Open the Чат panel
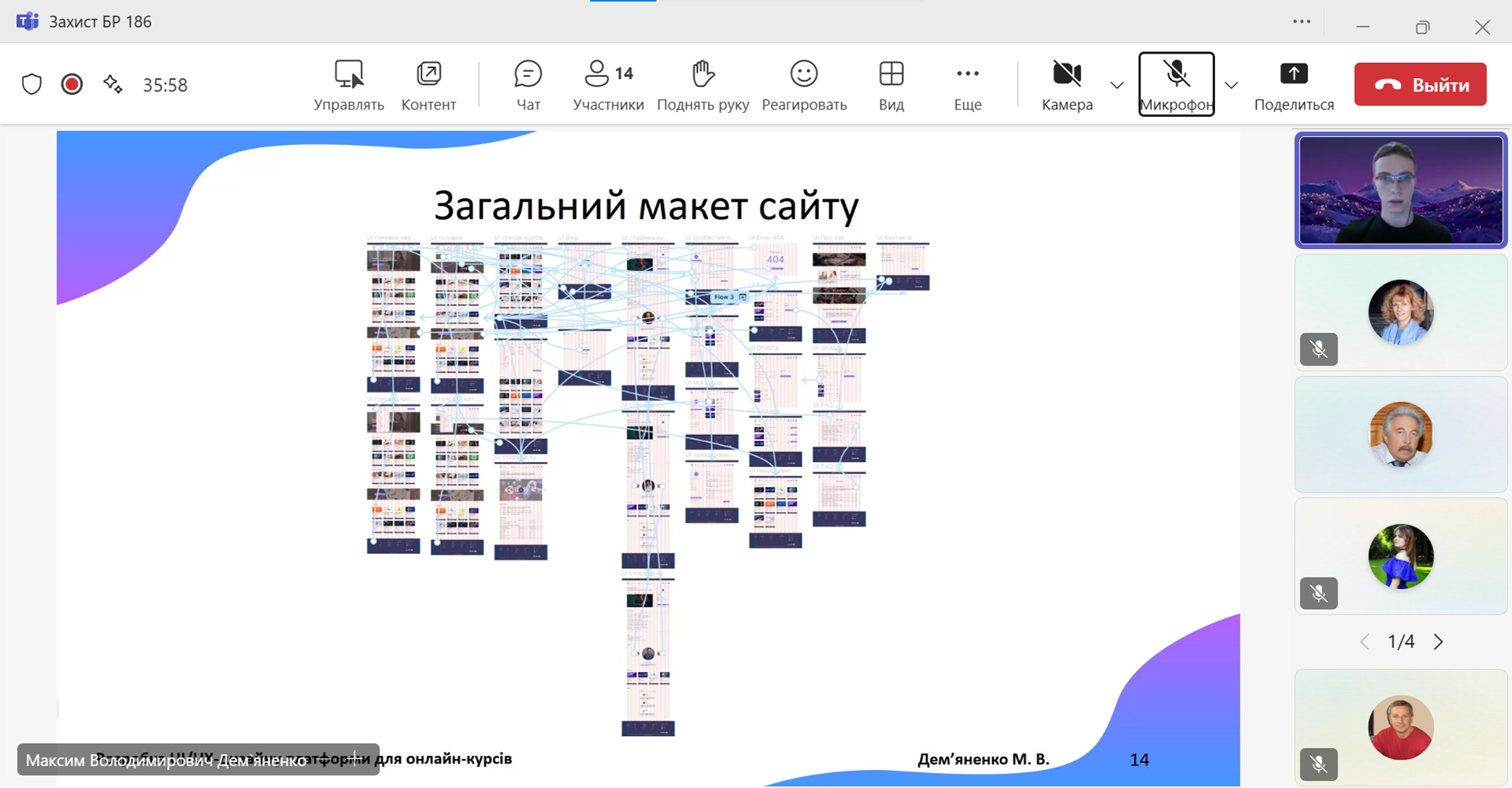The height and width of the screenshot is (788, 1512). tap(528, 84)
